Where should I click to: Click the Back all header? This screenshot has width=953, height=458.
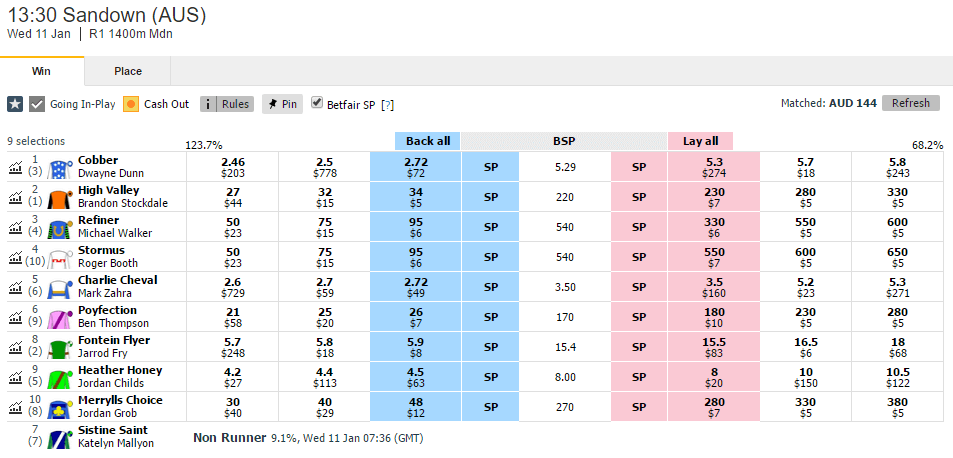coord(428,141)
